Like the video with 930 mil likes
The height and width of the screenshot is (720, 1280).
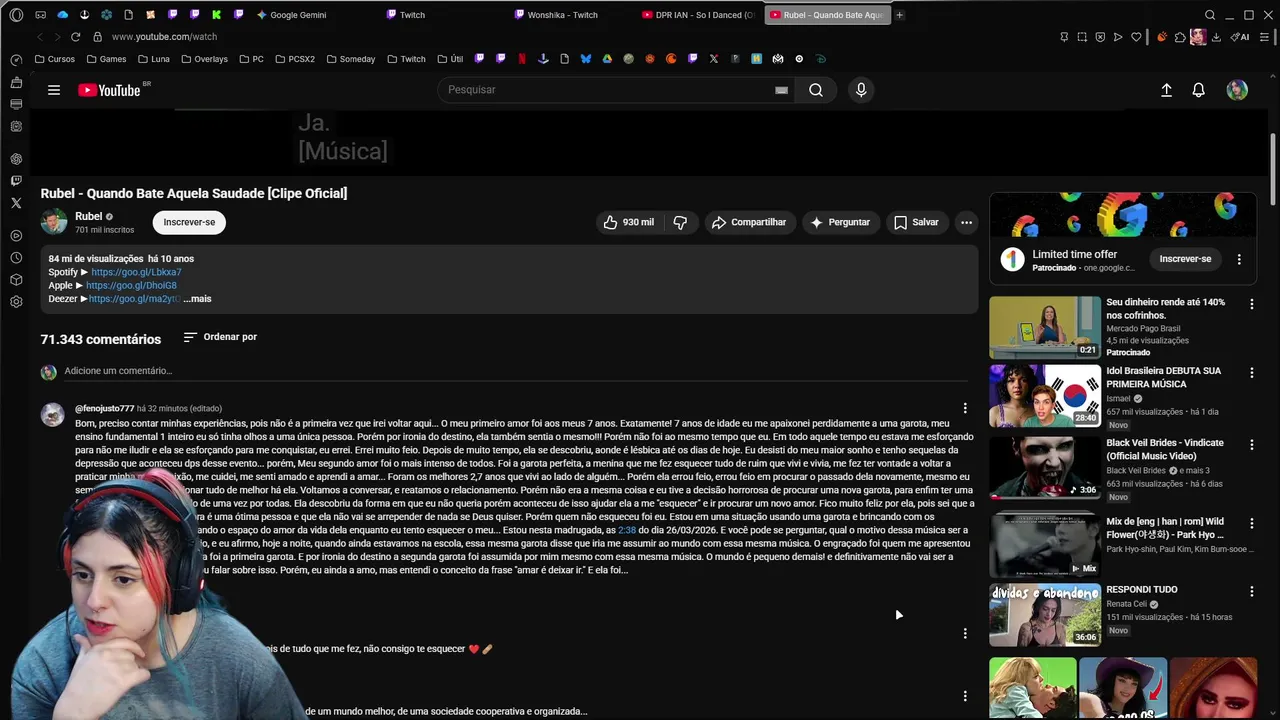(628, 222)
